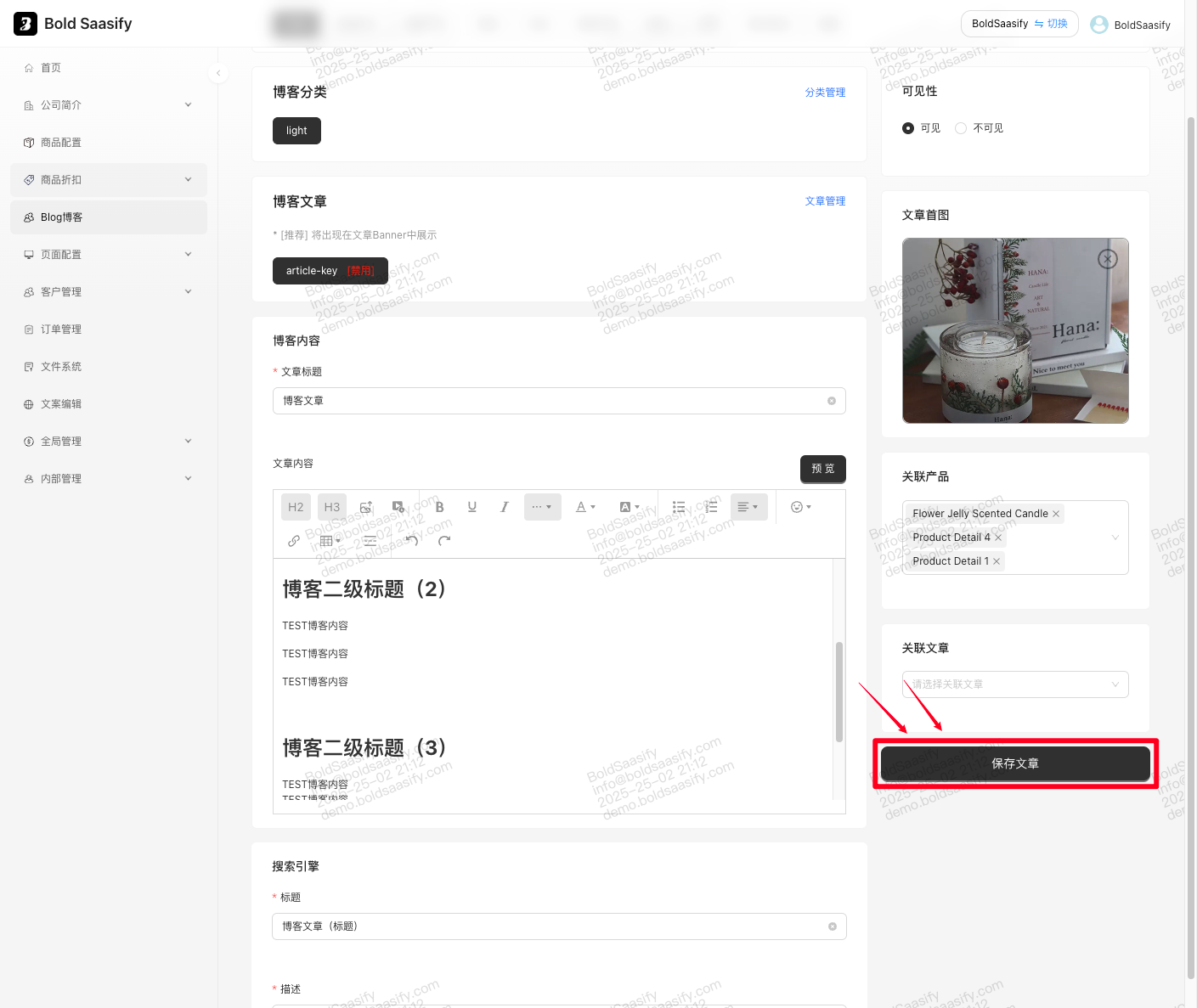Screen dimensions: 1197x1008
Task: Clear the 文章标题 input field
Action: [832, 401]
